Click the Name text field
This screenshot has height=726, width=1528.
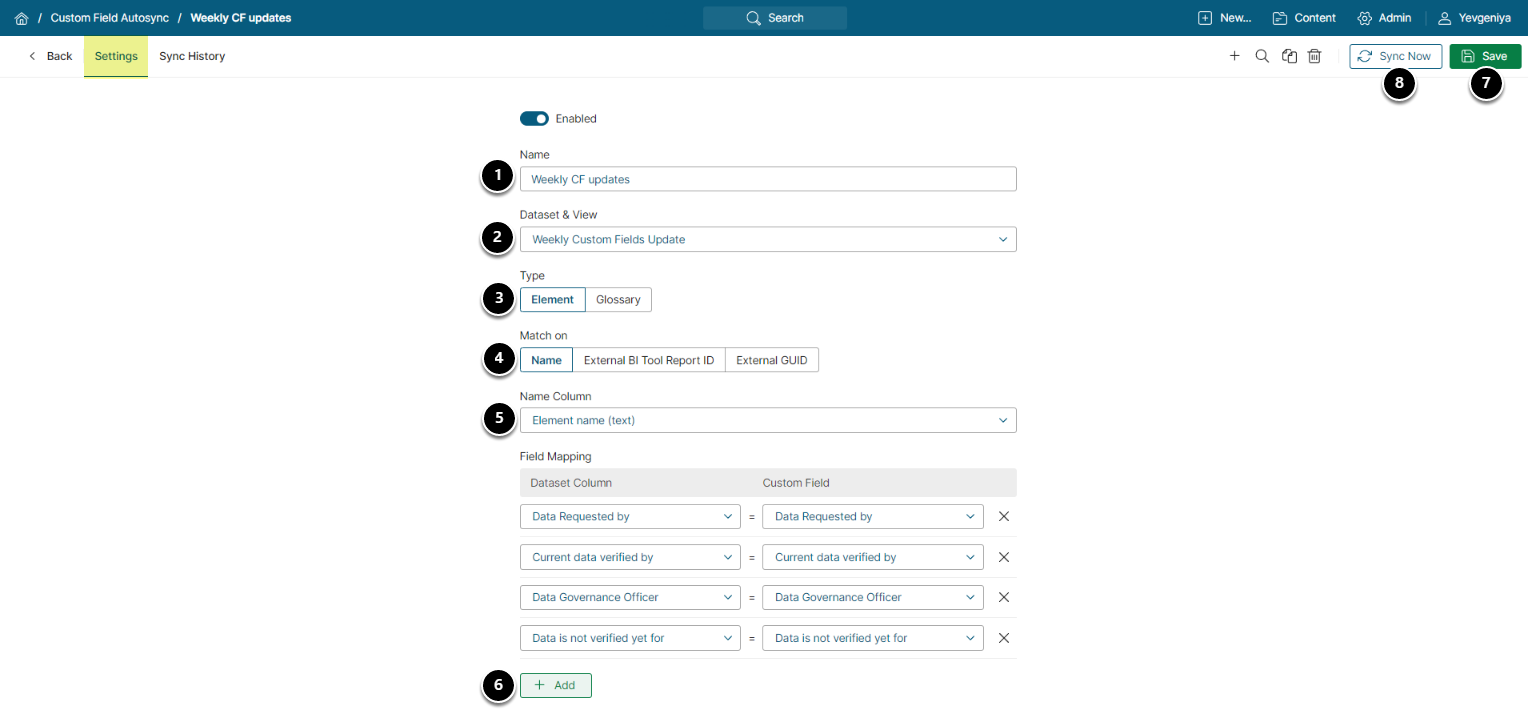coord(768,179)
